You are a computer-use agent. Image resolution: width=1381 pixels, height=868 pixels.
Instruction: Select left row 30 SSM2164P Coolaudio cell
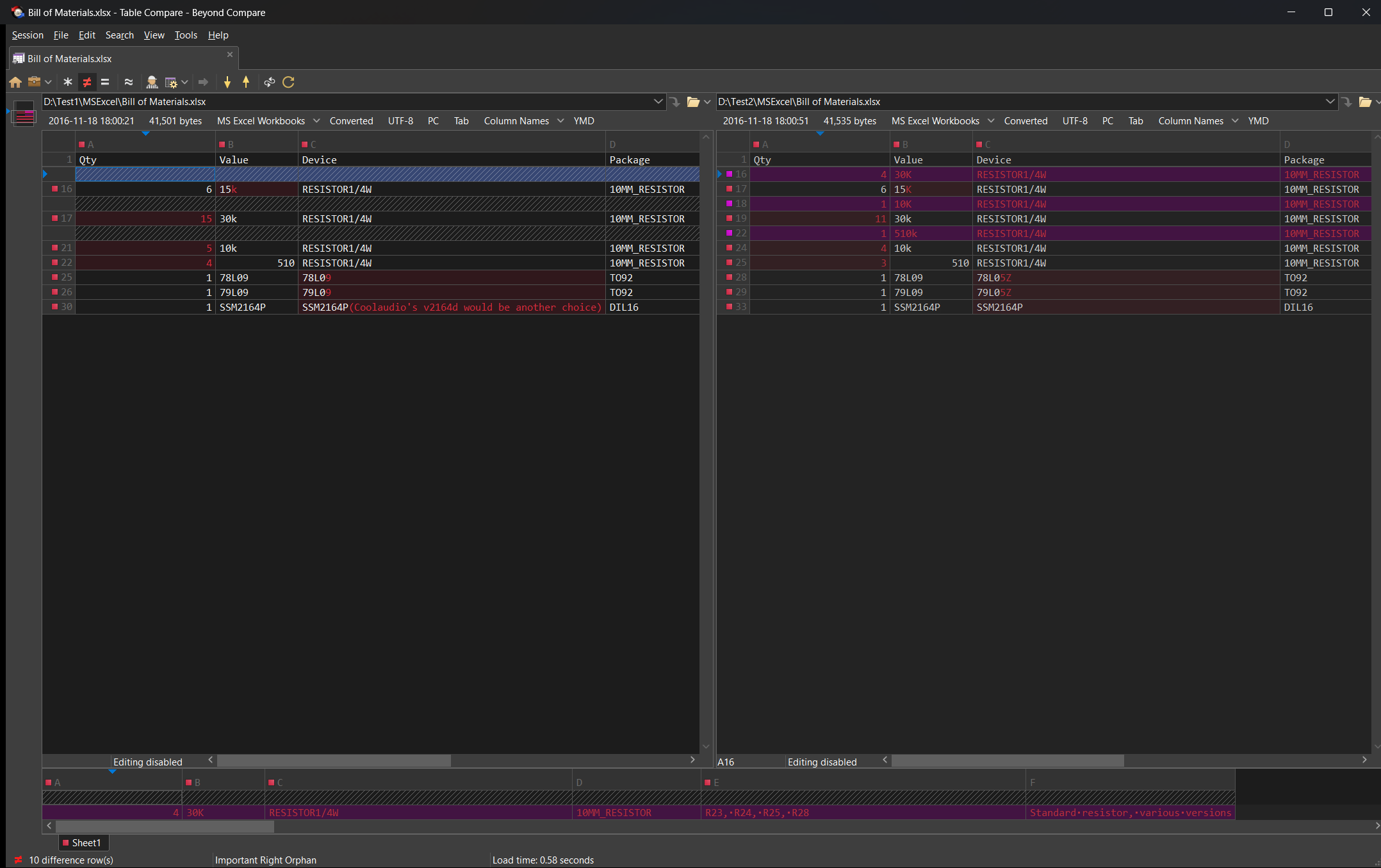[452, 307]
